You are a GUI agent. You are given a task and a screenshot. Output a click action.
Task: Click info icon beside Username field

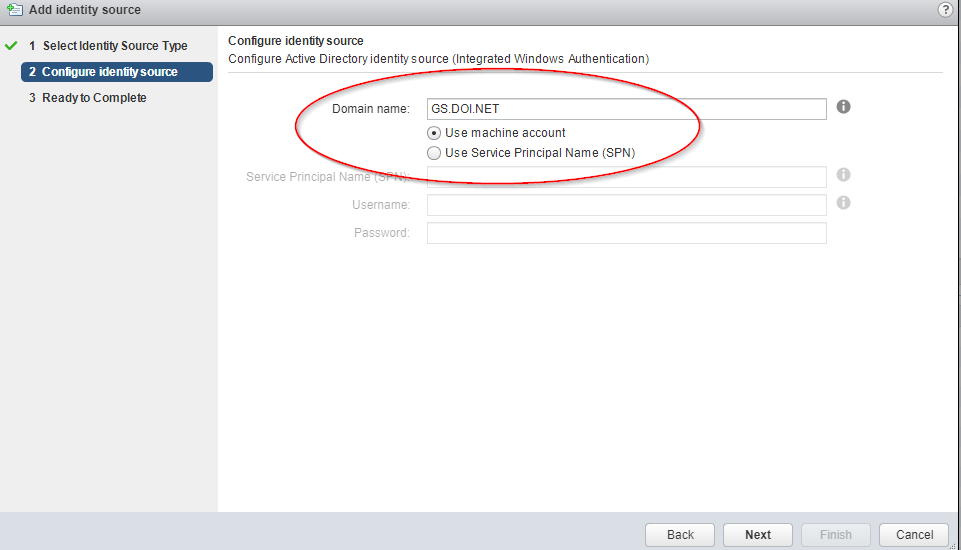pyautogui.click(x=843, y=202)
